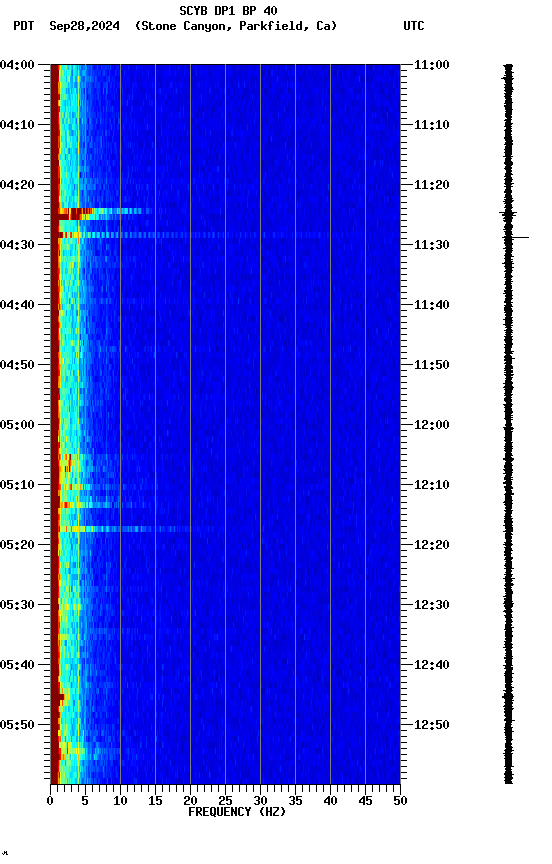The width and height of the screenshot is (552, 864).
Task: Click the '15' frequency axis tick label
Action: (x=155, y=801)
